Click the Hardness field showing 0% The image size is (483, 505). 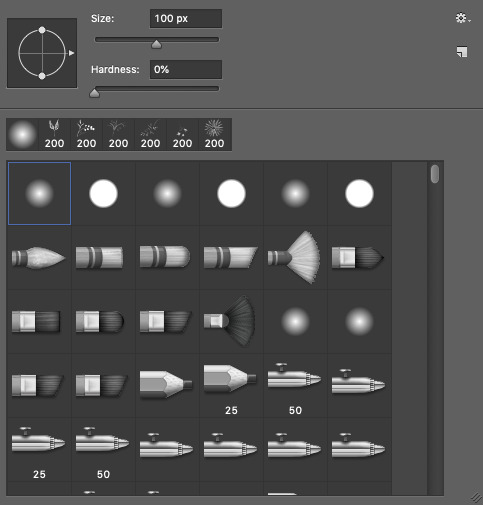point(186,69)
